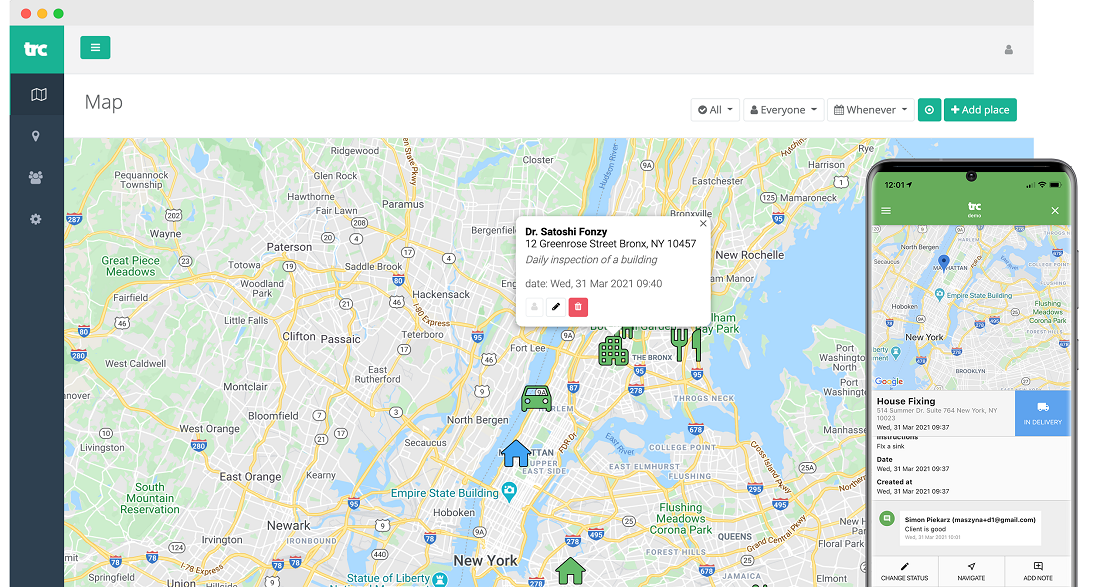
Task: Click the macOS red close window button
Action: point(26,13)
